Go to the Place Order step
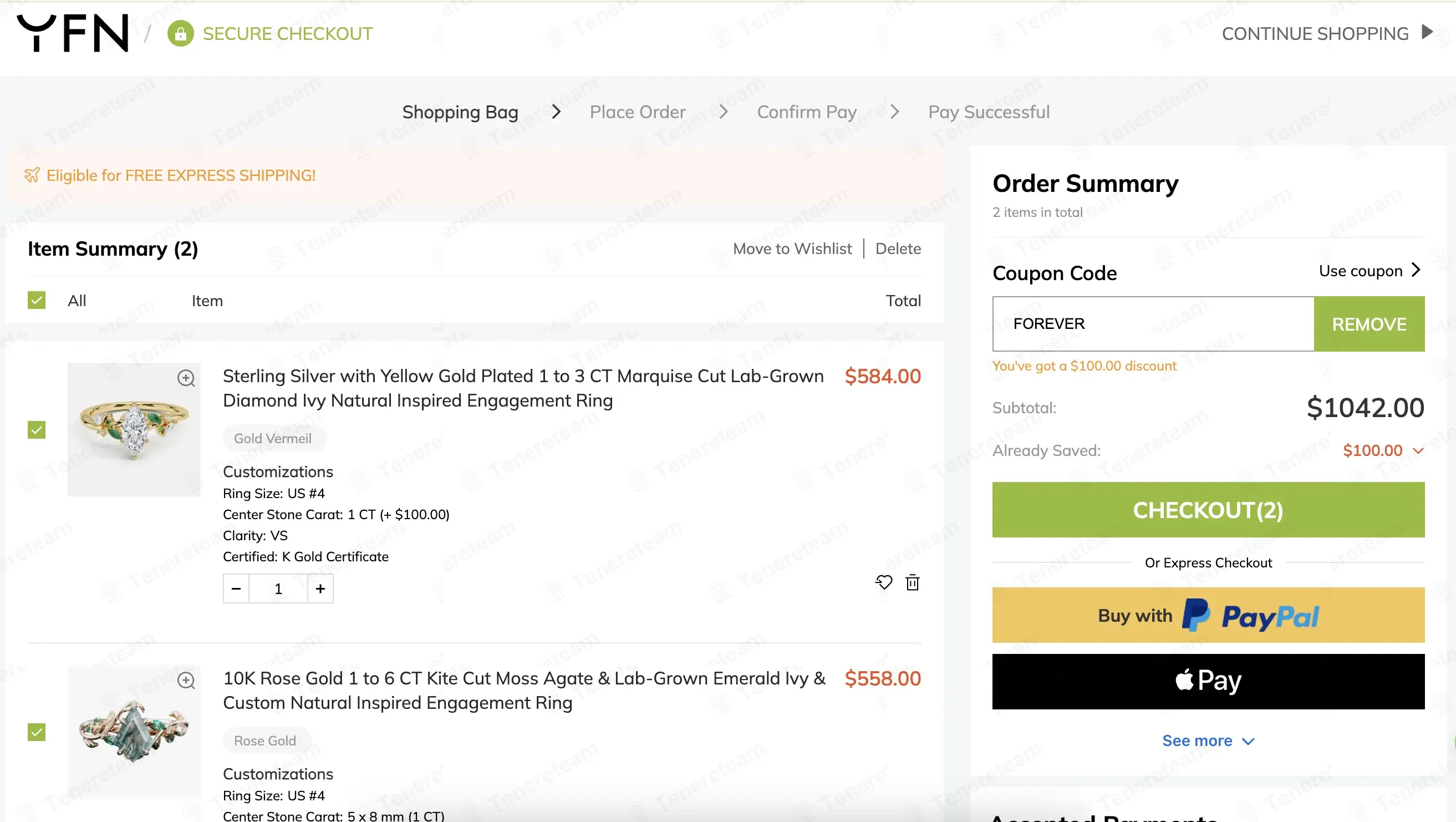The width and height of the screenshot is (1456, 822). coord(638,112)
